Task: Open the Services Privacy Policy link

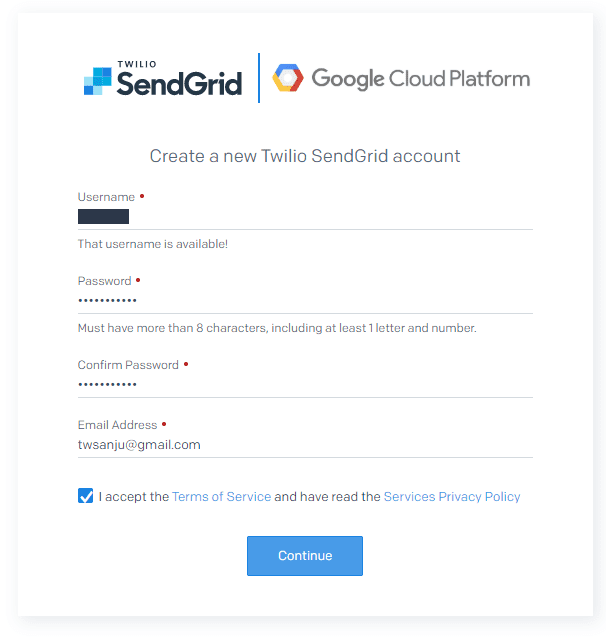Action: click(x=452, y=497)
